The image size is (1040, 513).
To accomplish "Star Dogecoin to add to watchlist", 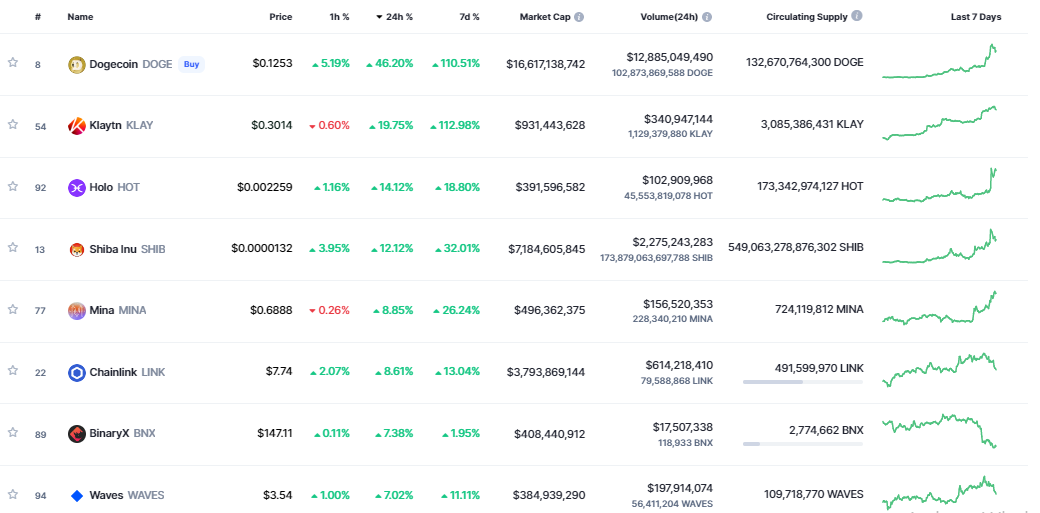I will [13, 62].
